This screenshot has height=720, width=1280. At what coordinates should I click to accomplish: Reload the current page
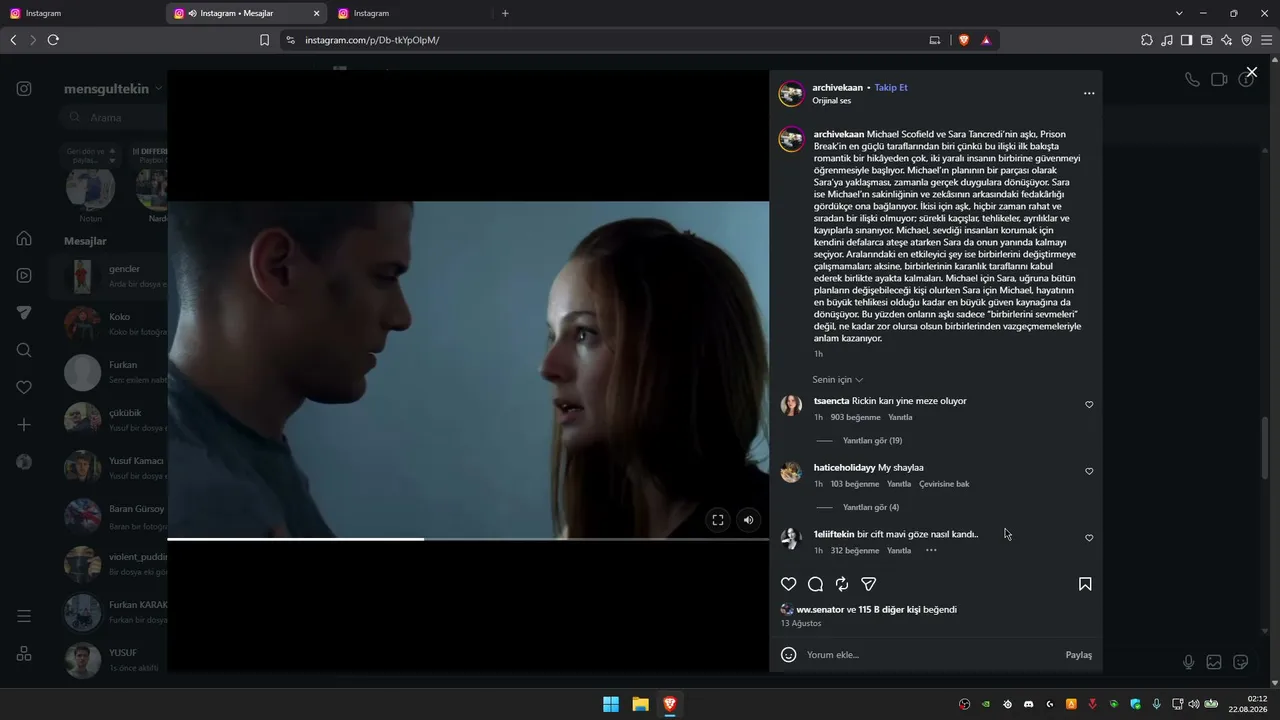53,40
